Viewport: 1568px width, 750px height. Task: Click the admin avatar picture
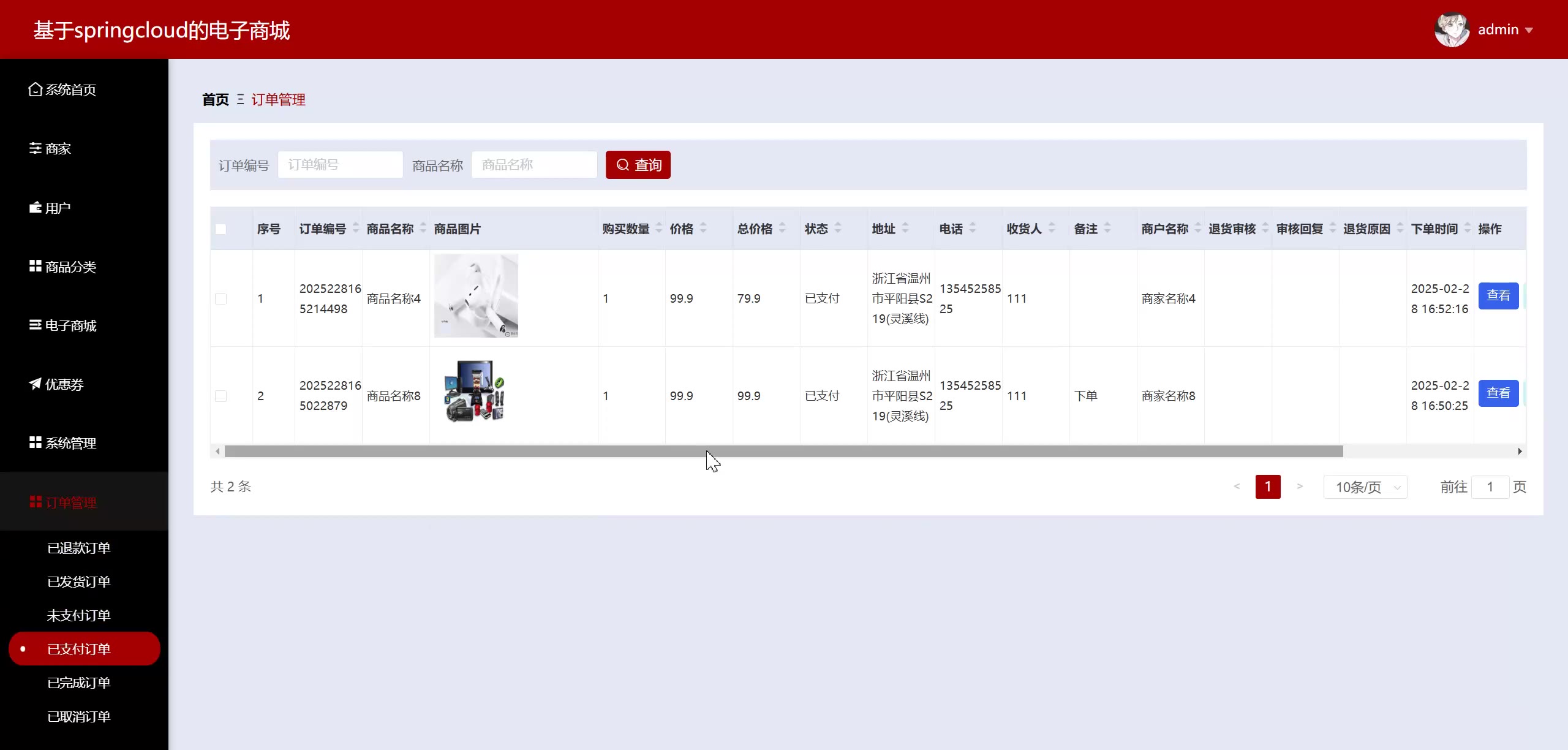click(1452, 29)
